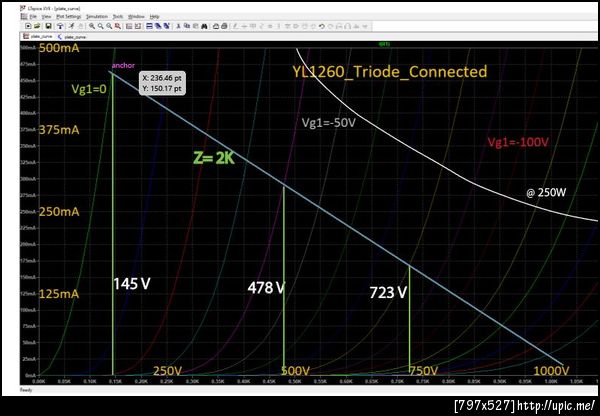Image resolution: width=600 pixels, height=416 pixels.
Task: Click the document icon left of File menu
Action: (24, 16)
